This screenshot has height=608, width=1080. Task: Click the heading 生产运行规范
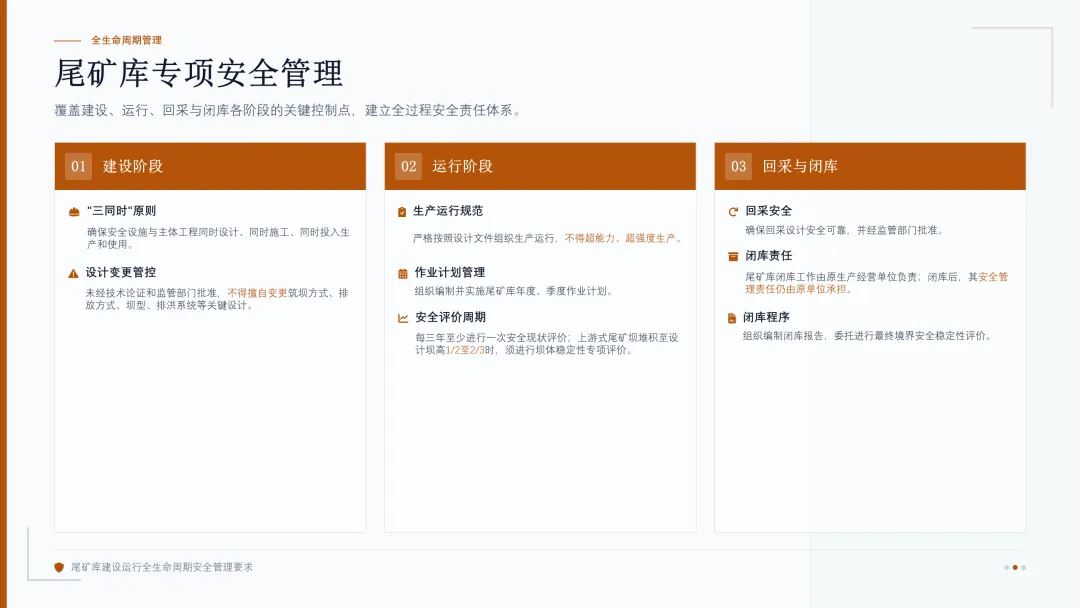448,211
